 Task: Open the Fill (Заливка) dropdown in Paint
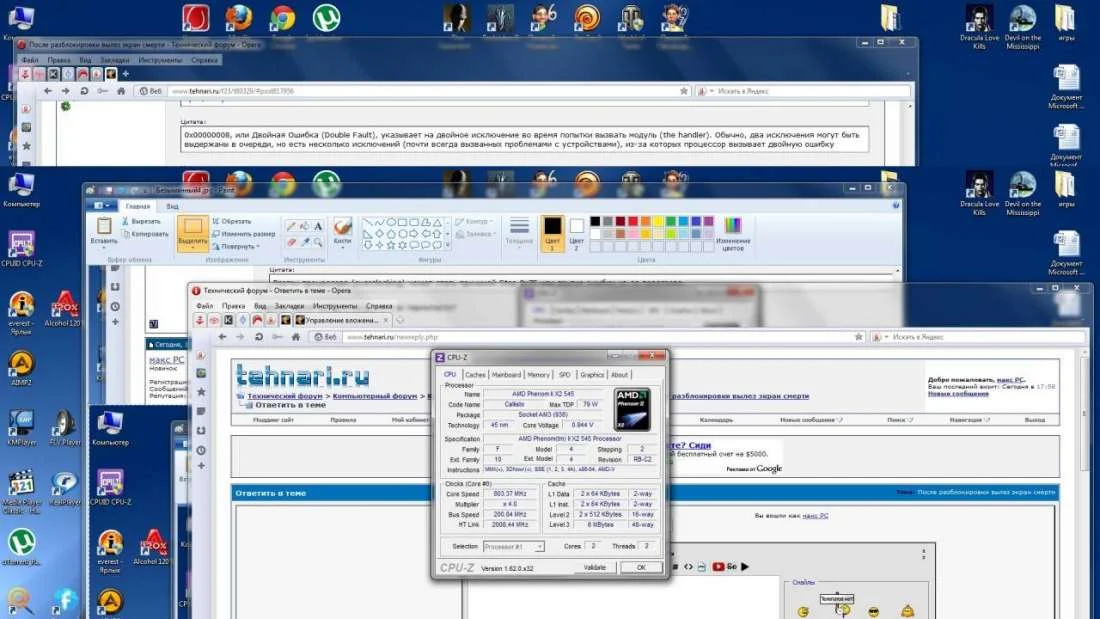[474, 234]
